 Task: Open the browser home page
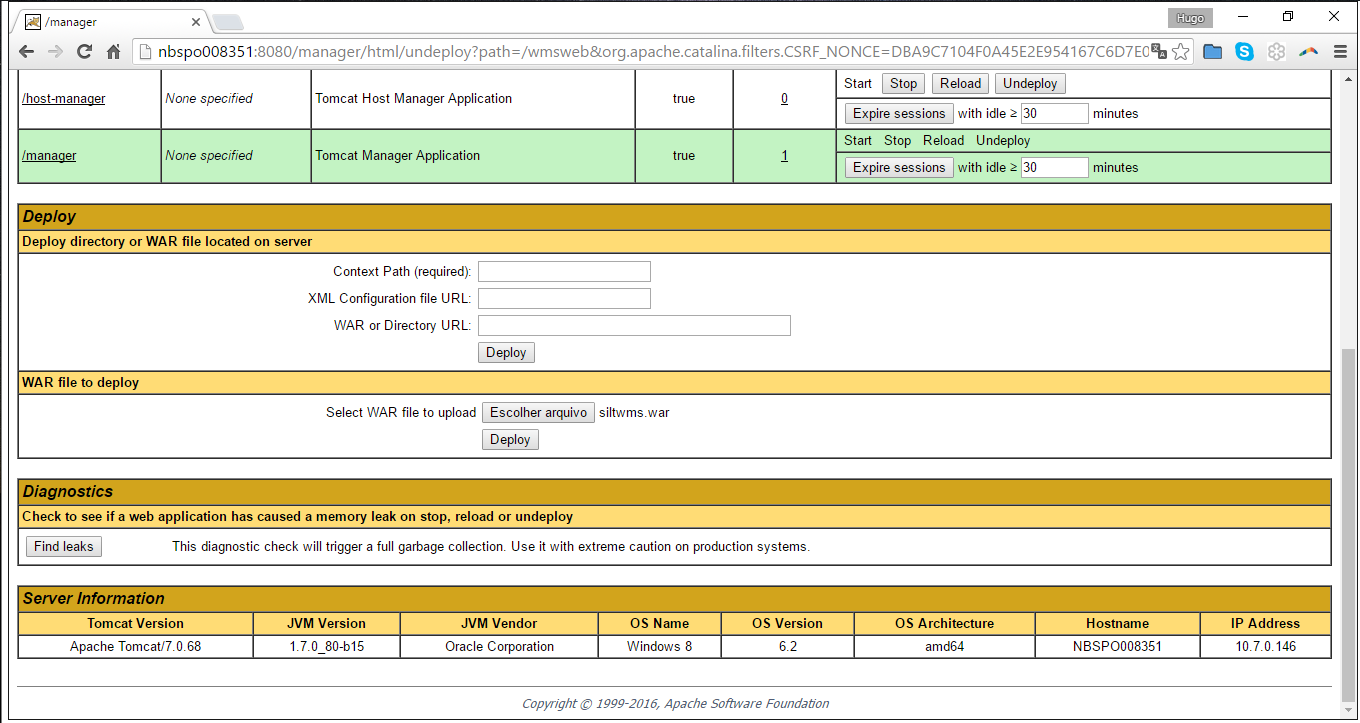coord(113,52)
